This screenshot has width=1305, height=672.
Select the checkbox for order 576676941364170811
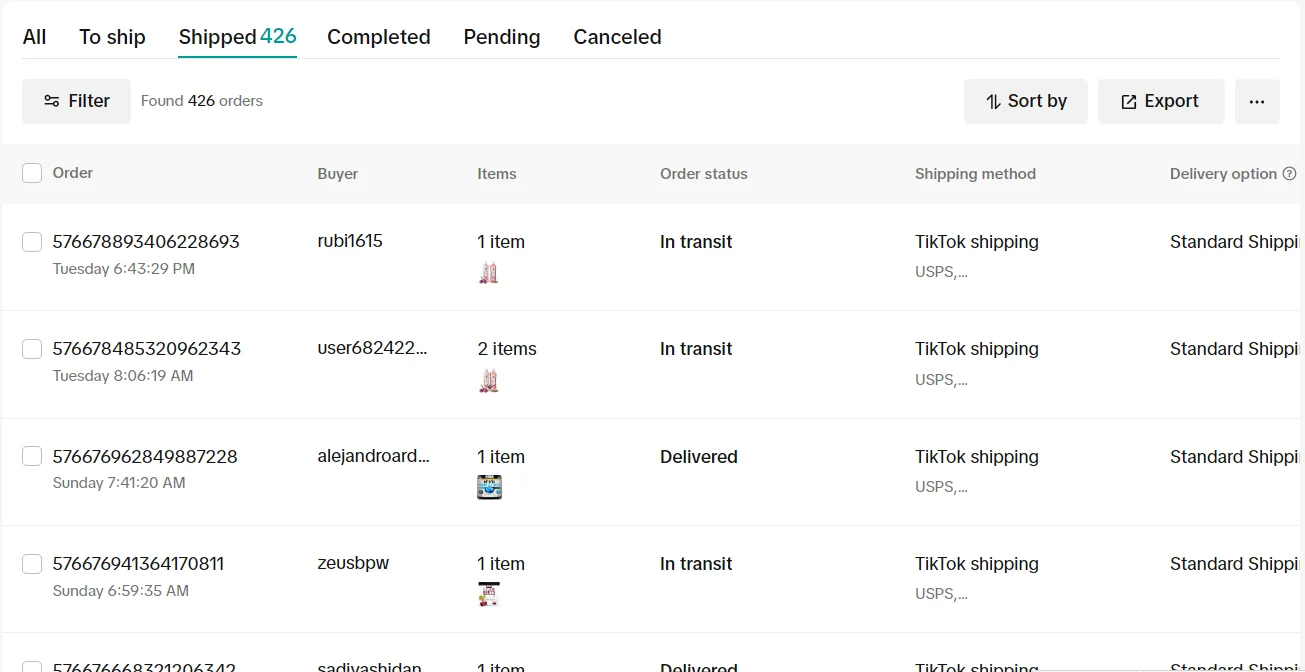point(32,564)
